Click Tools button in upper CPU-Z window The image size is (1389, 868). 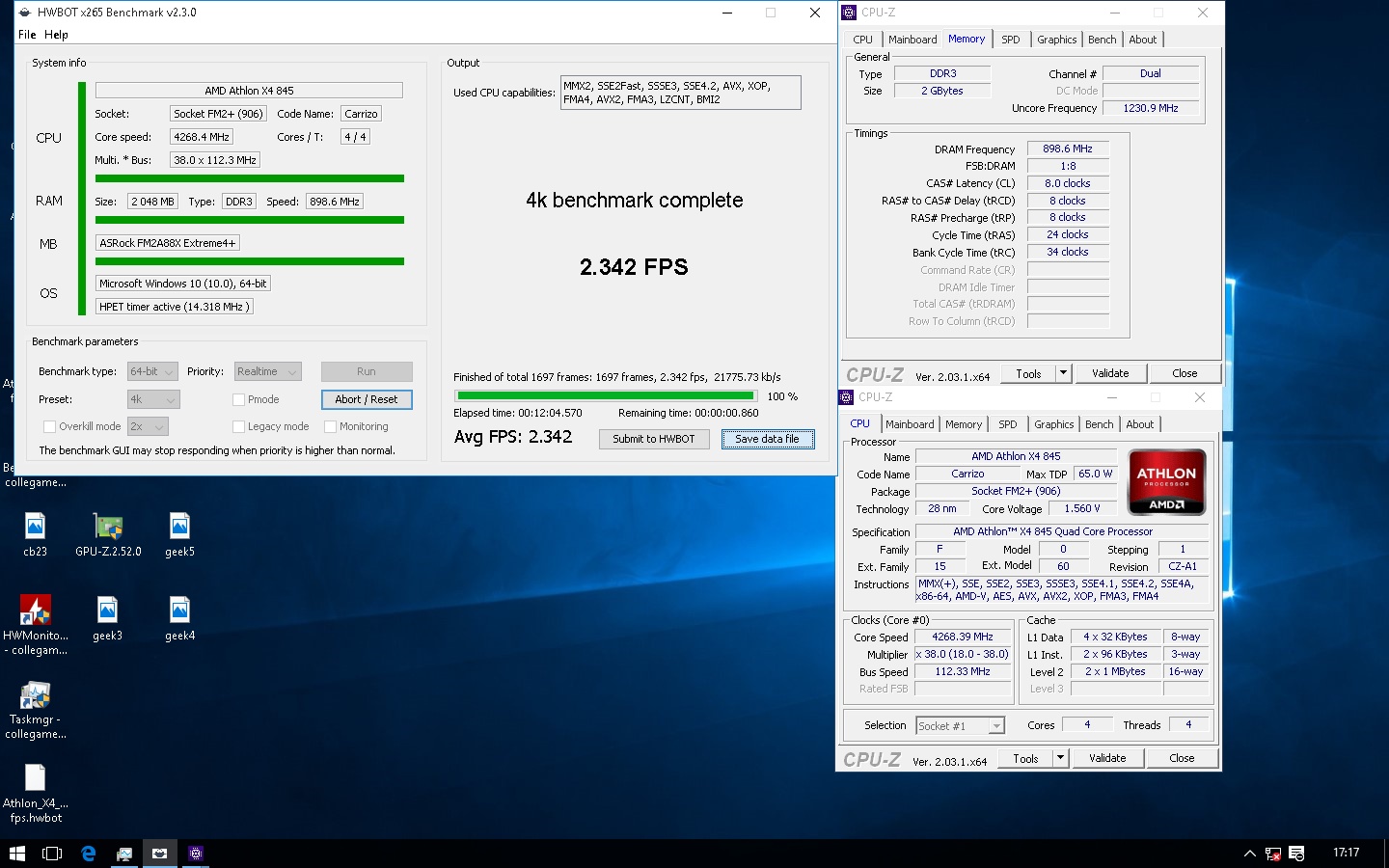[1028, 373]
